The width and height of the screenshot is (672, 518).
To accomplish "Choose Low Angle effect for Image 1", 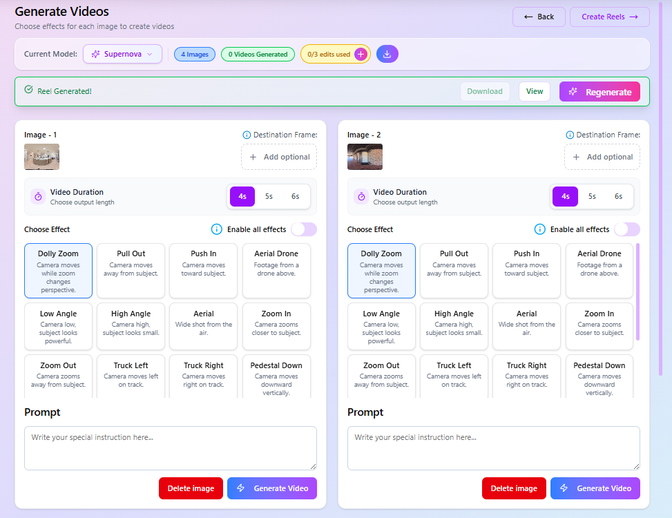I will [58, 326].
